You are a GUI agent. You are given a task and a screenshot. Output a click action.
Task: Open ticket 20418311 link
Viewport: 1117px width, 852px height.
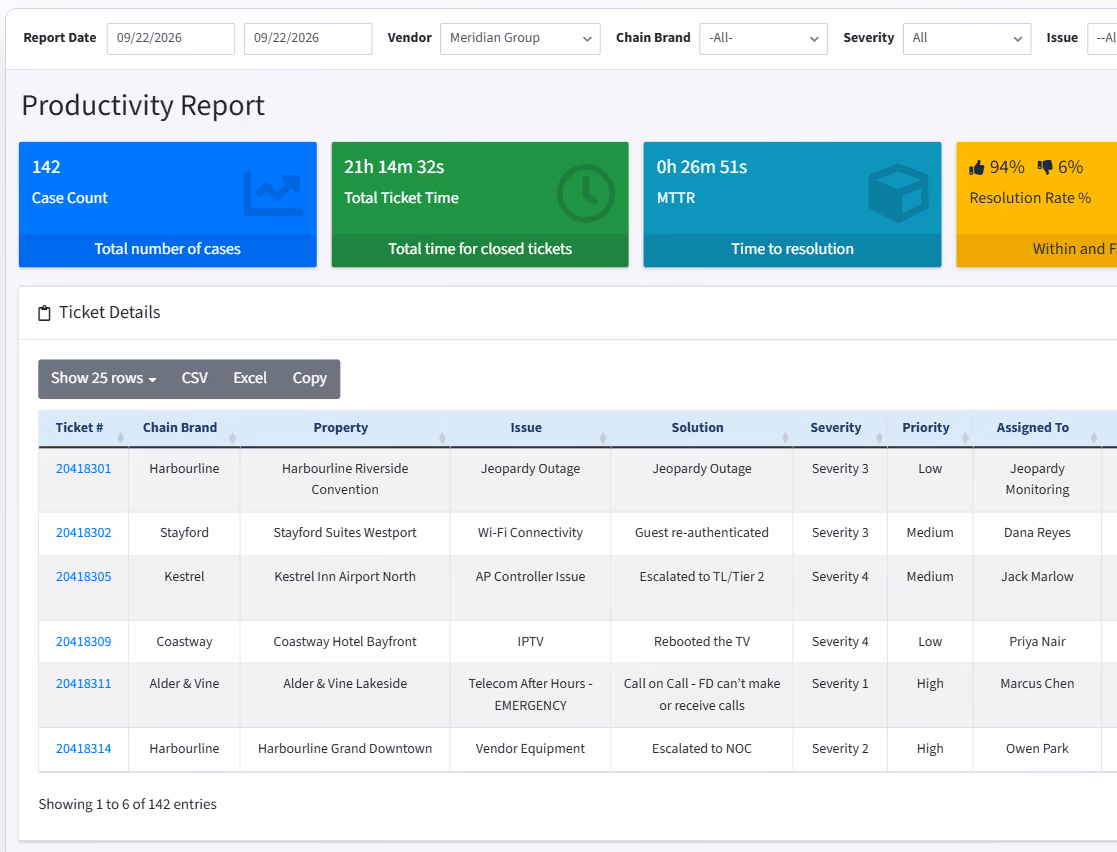coord(83,684)
